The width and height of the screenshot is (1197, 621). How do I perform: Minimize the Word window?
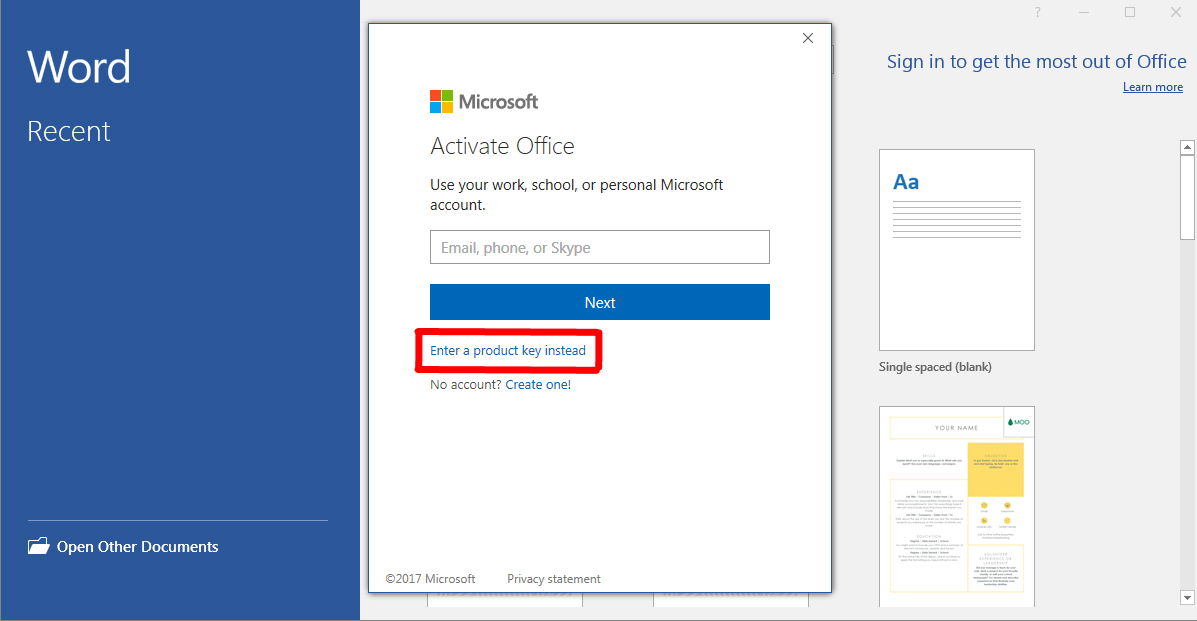click(x=1084, y=12)
